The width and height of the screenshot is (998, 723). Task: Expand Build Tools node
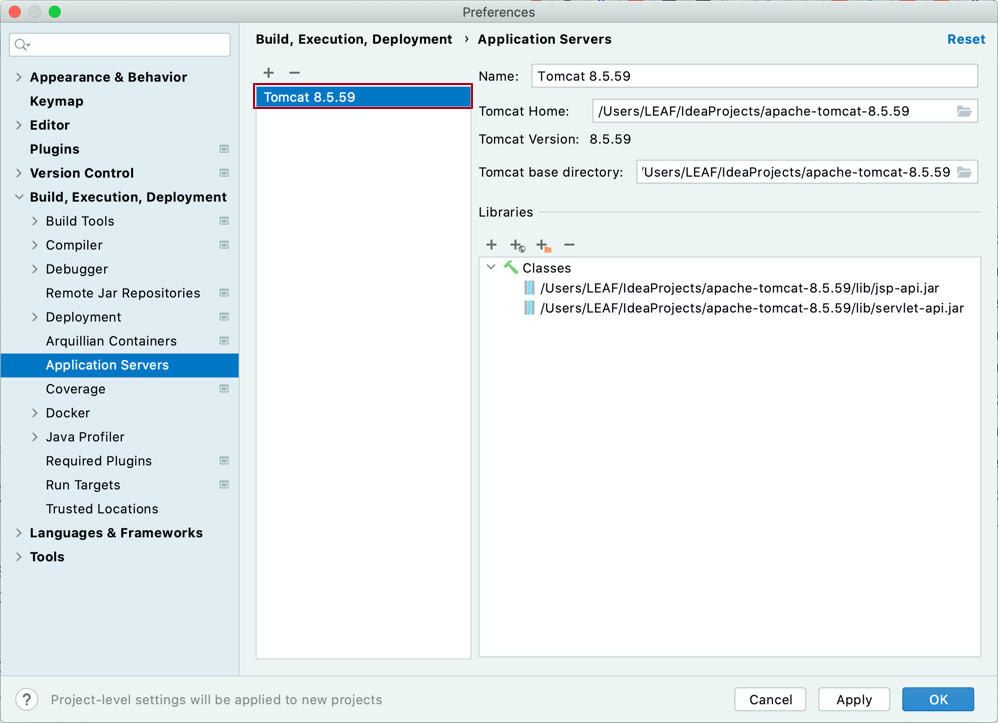click(x=34, y=221)
